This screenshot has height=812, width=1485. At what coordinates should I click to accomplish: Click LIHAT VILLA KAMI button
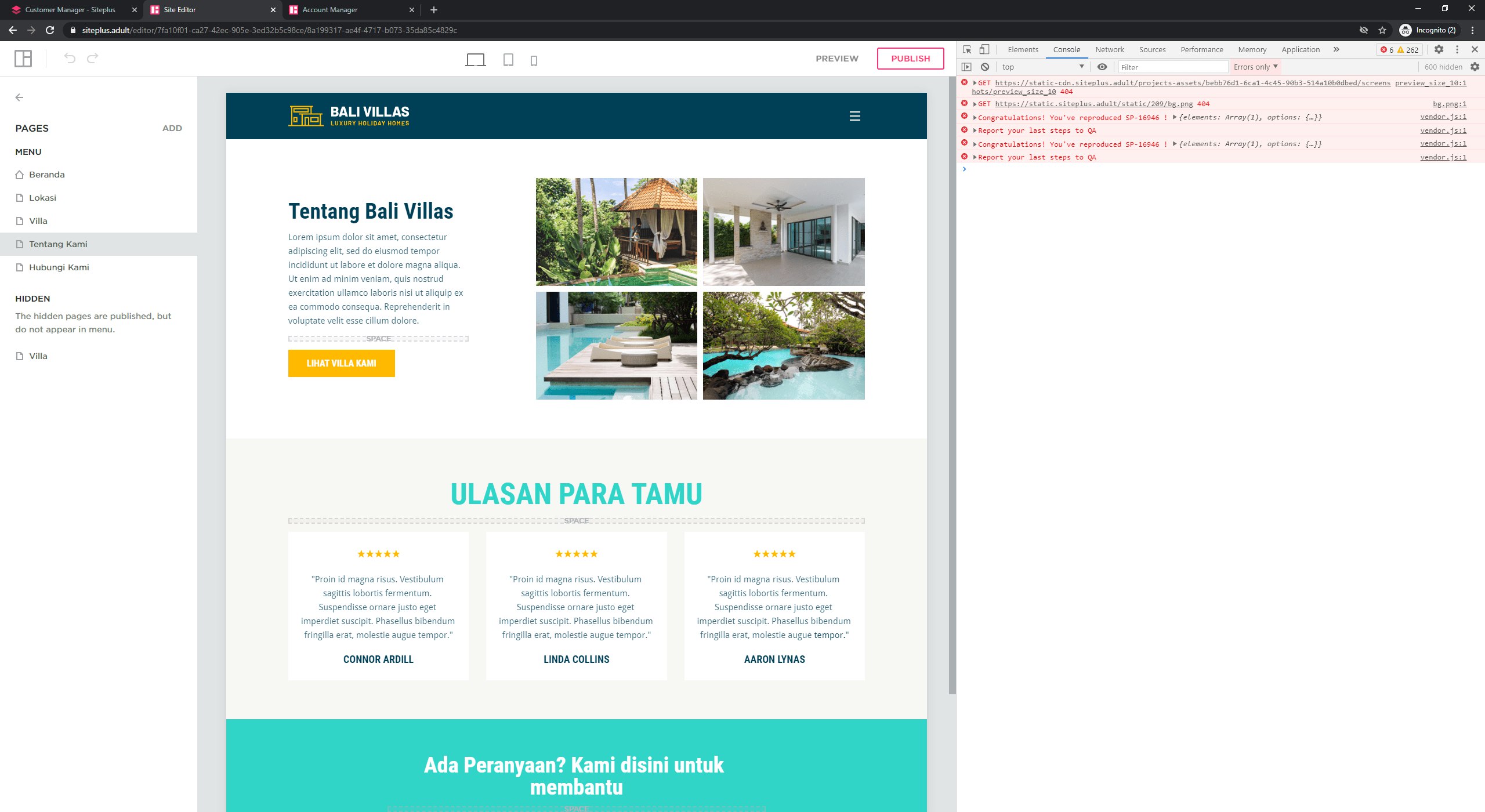[341, 363]
